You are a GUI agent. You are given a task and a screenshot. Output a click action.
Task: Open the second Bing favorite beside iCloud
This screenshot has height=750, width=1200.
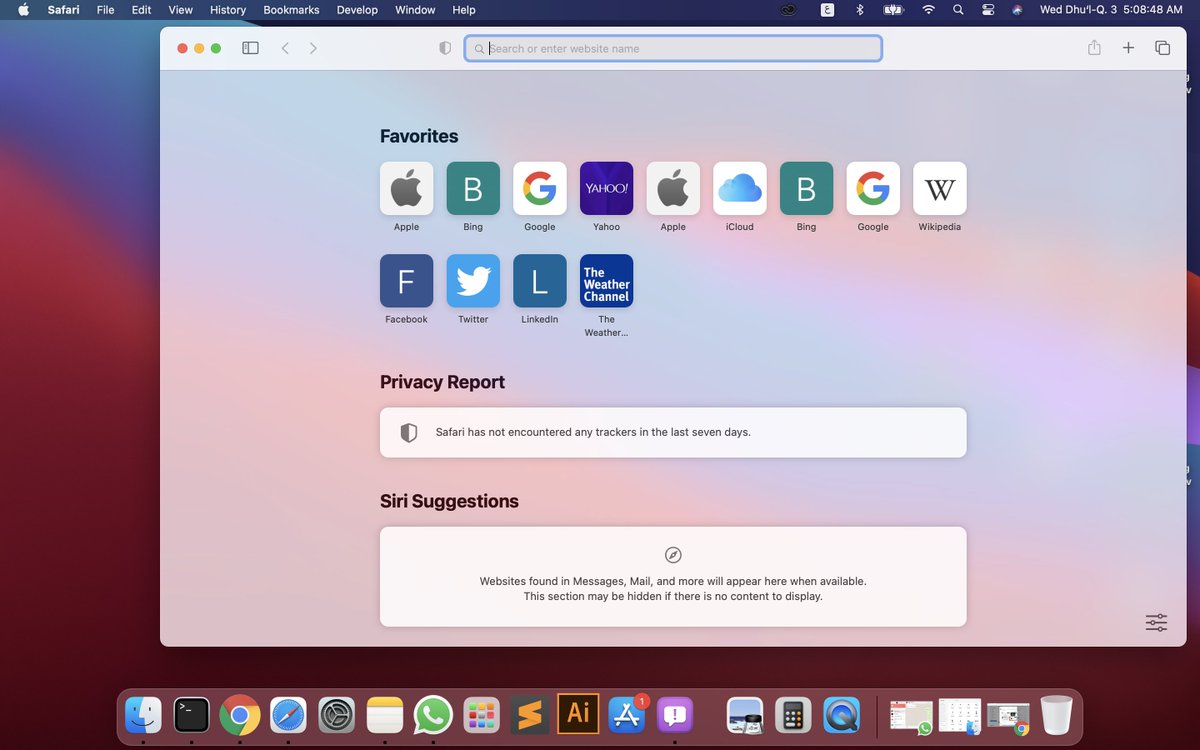[807, 188]
